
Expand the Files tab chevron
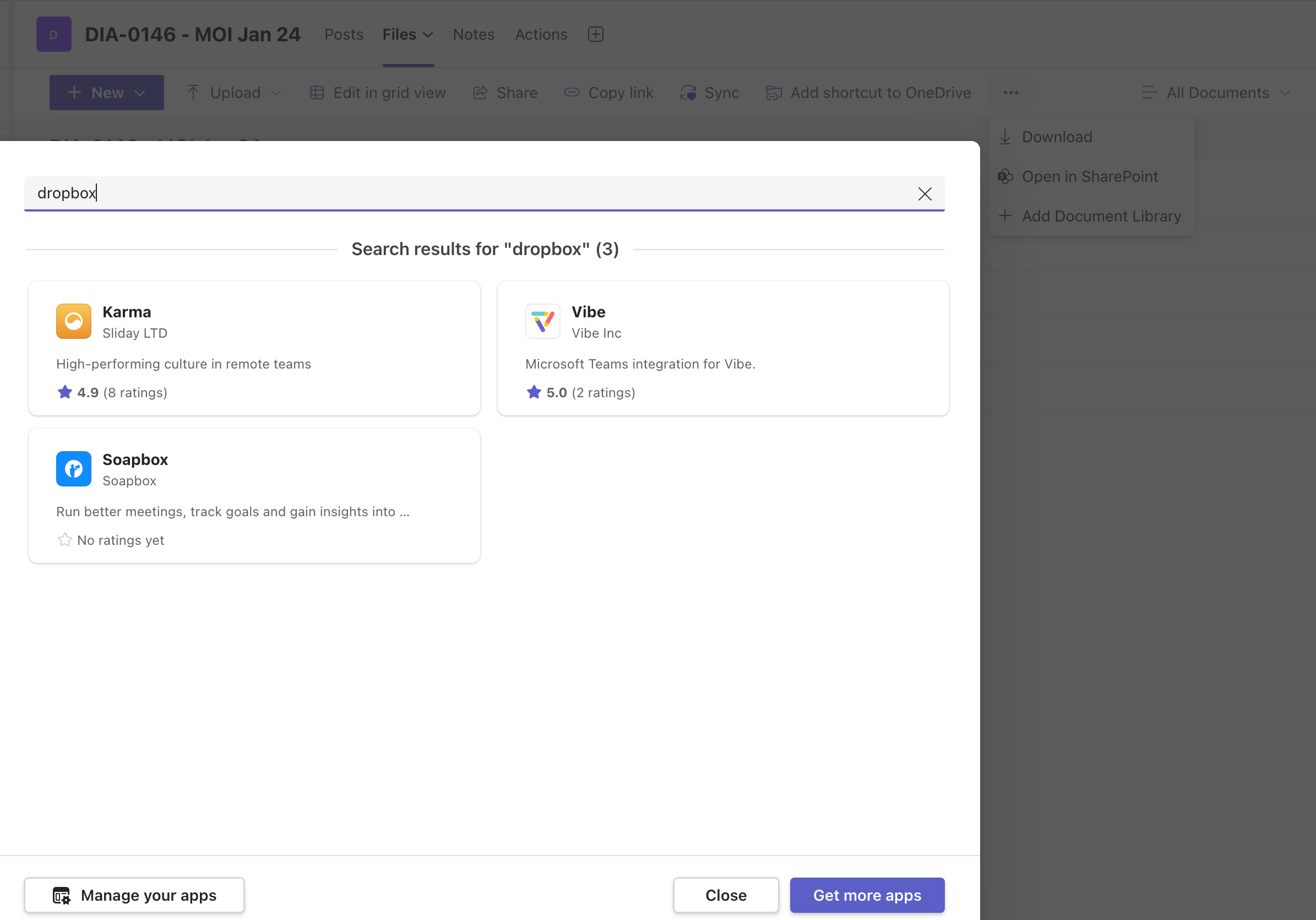point(428,35)
